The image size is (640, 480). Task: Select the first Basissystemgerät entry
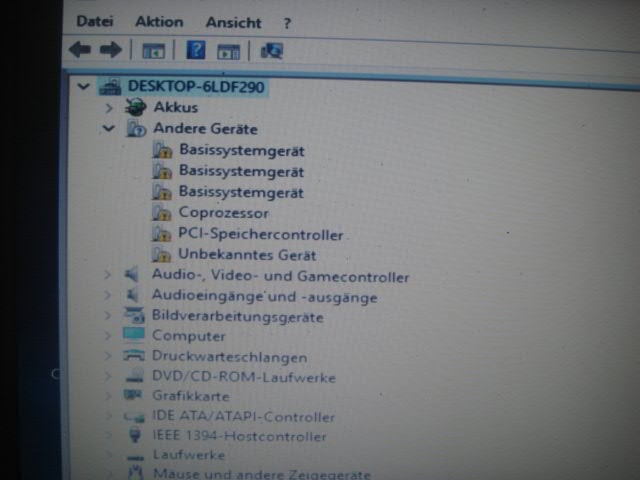point(242,150)
